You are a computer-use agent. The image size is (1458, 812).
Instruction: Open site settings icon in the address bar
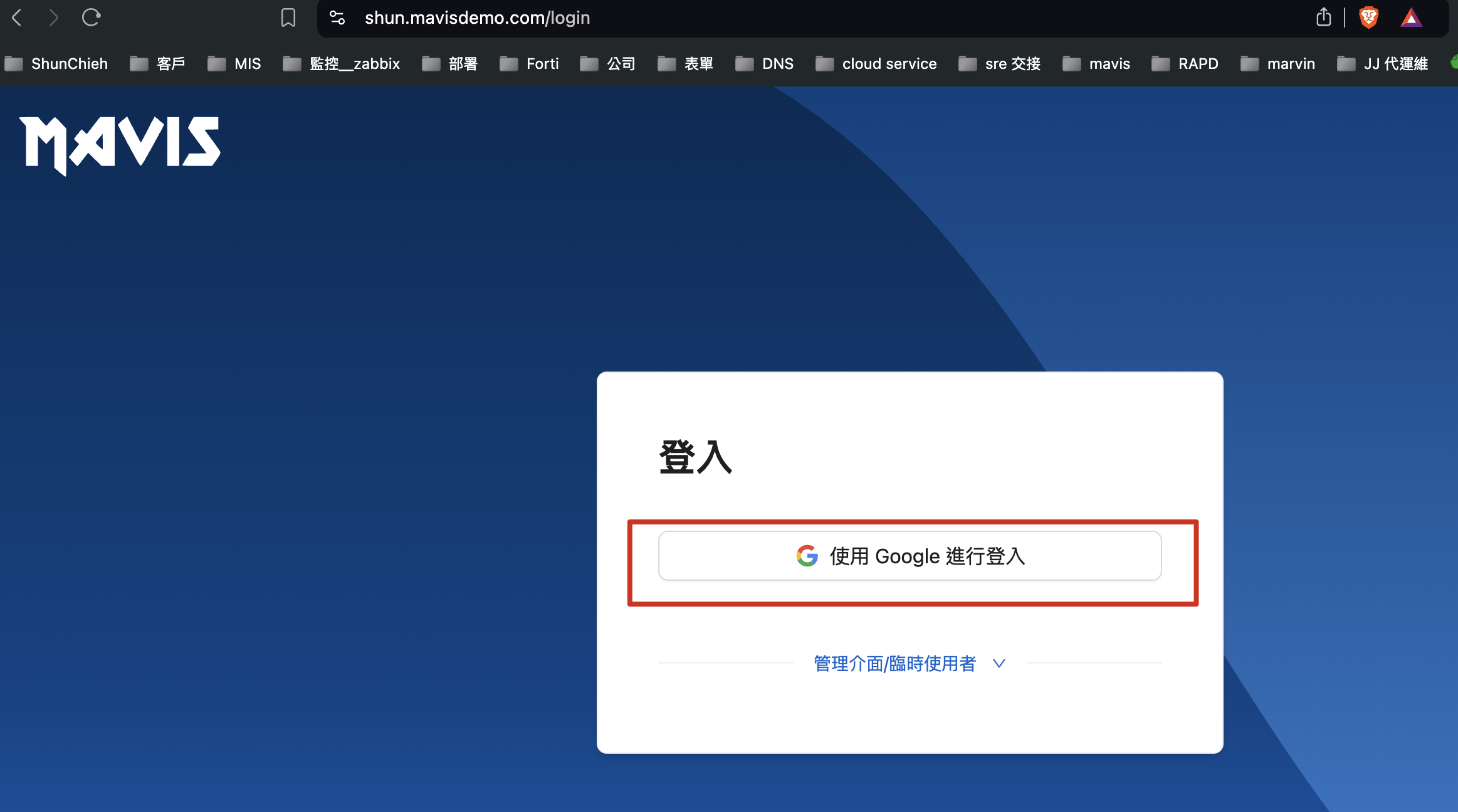(337, 18)
